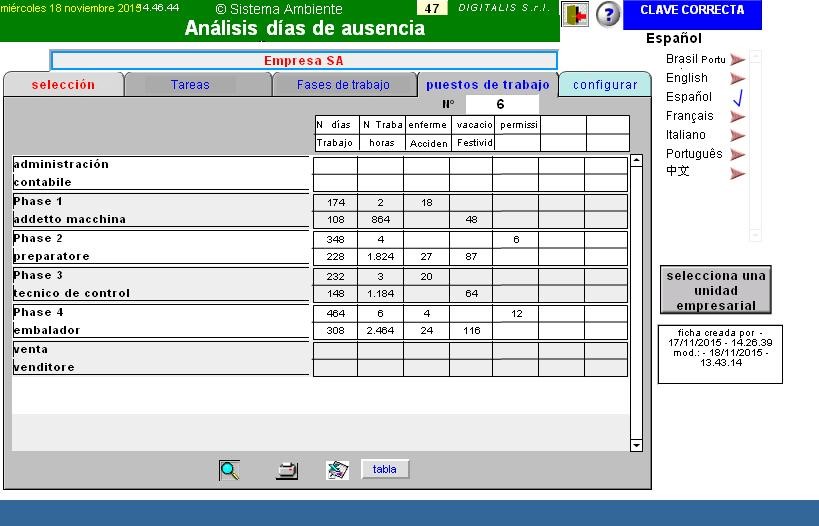Click the tecnico de control label
Image resolution: width=819 pixels, height=526 pixels.
[72, 294]
